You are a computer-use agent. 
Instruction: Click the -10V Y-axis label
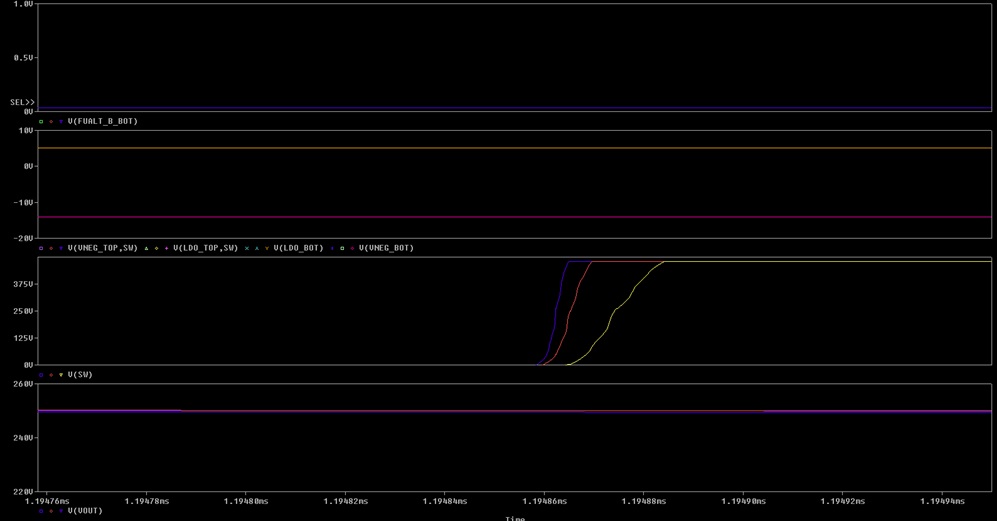point(23,203)
